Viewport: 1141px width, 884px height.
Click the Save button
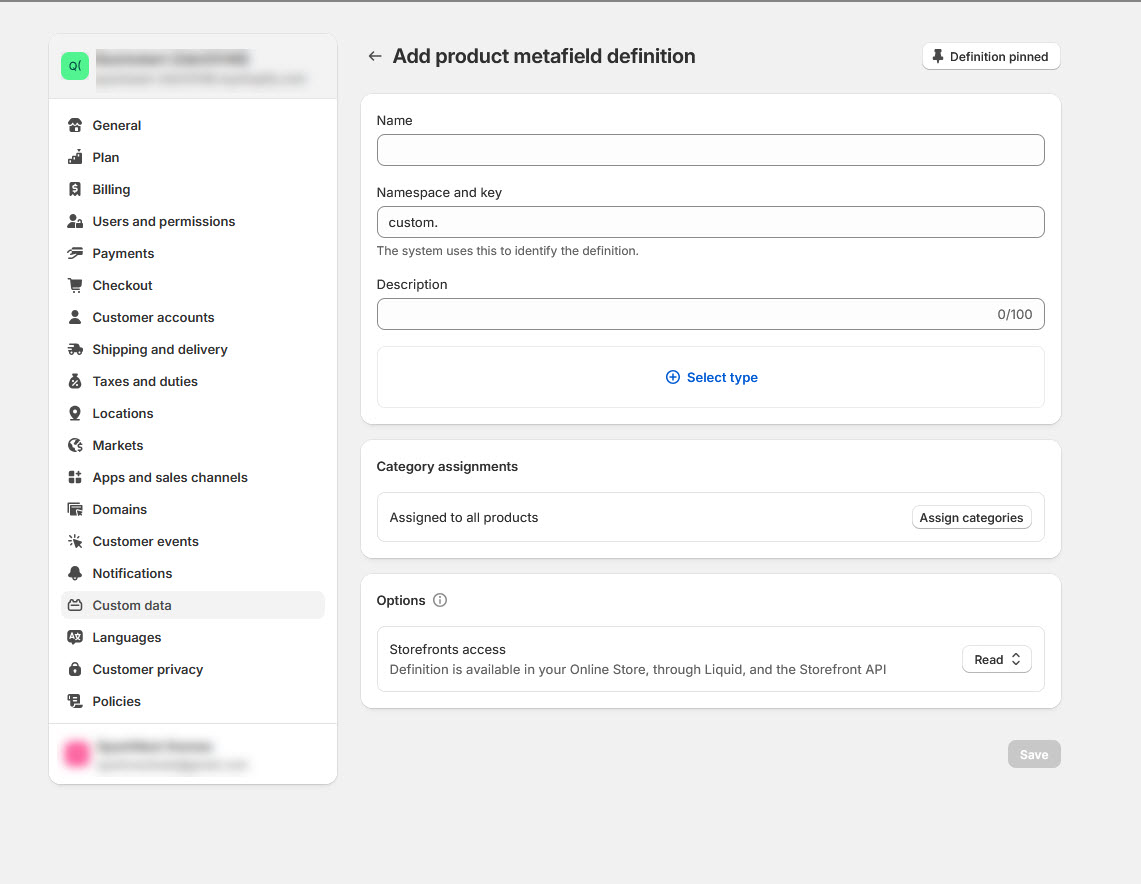(x=1033, y=755)
